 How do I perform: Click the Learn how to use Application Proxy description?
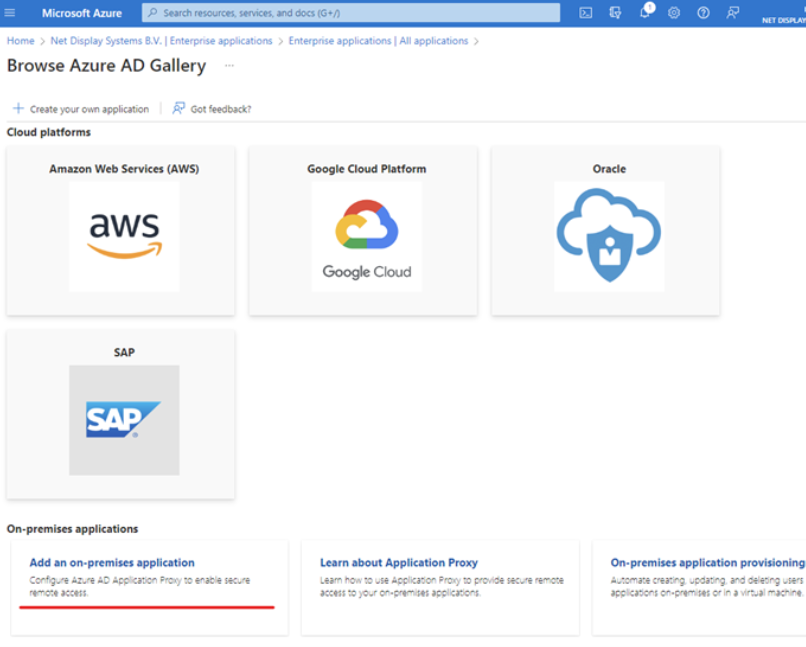pos(442,586)
